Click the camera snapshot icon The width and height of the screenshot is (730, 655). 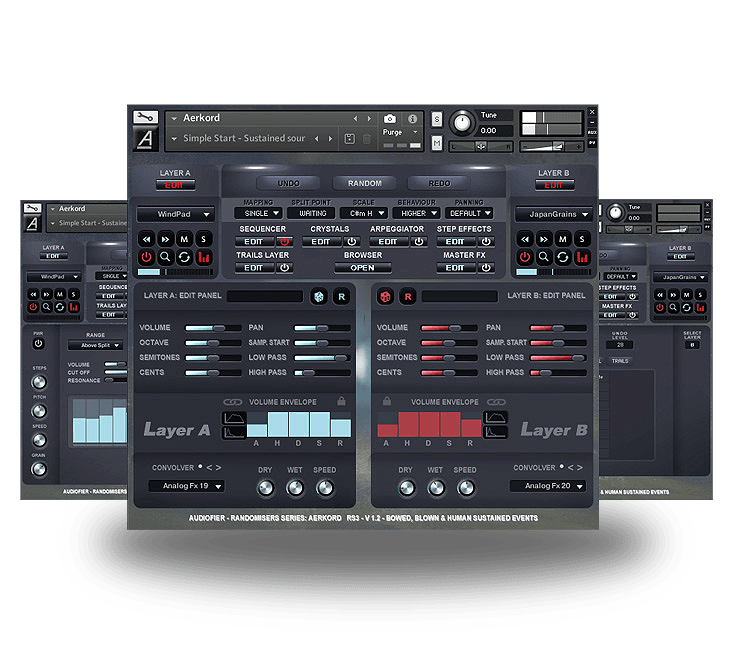tap(390, 119)
